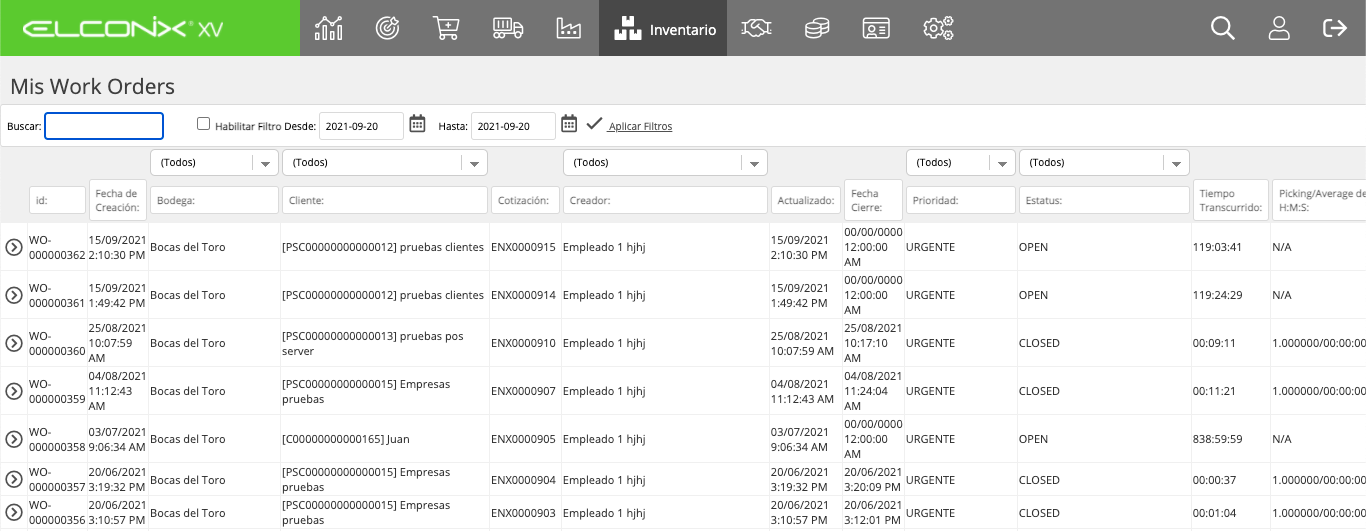Click the Aplicar Filtros link
Image resolution: width=1366 pixels, height=531 pixels.
pos(640,127)
